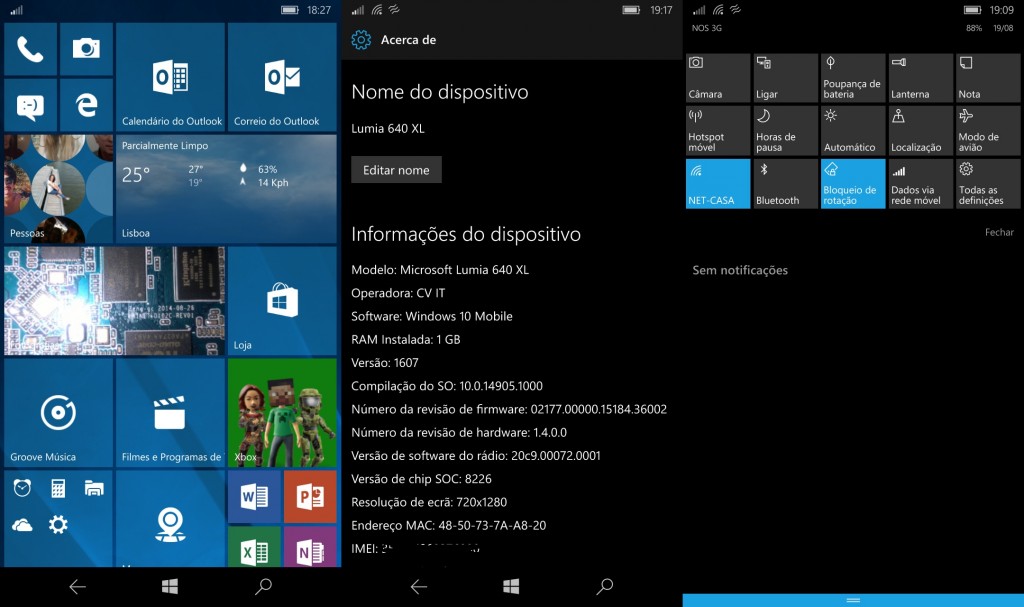Screen dimensions: 1024x607
Task: Enable Modo de avião
Action: point(987,130)
